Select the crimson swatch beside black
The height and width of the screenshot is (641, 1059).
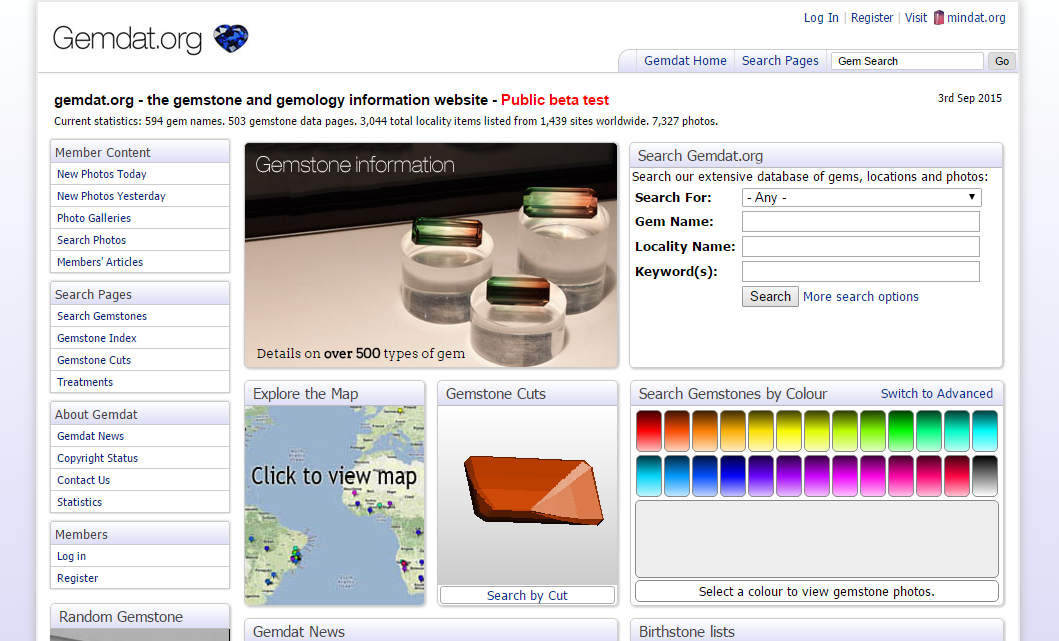click(x=957, y=476)
